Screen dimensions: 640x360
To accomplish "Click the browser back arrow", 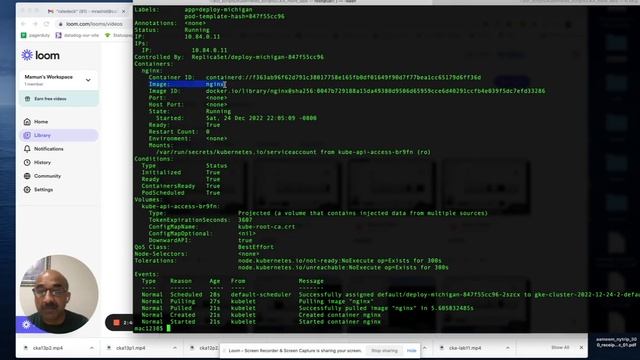I will pos(23,24).
